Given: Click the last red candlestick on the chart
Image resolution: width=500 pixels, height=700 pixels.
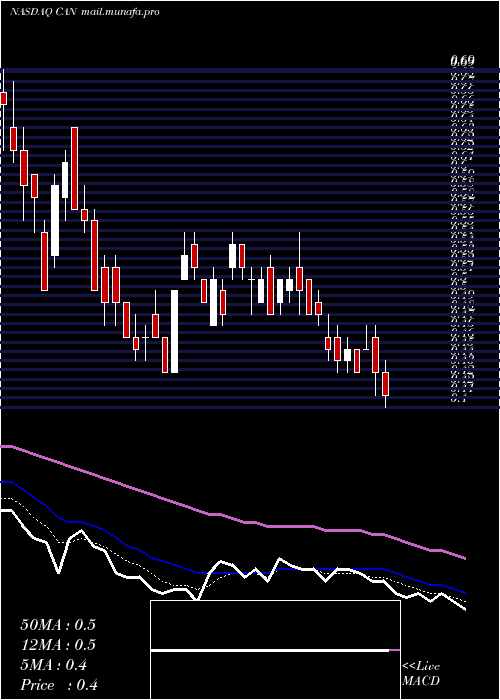Looking at the screenshot, I should tap(386, 383).
